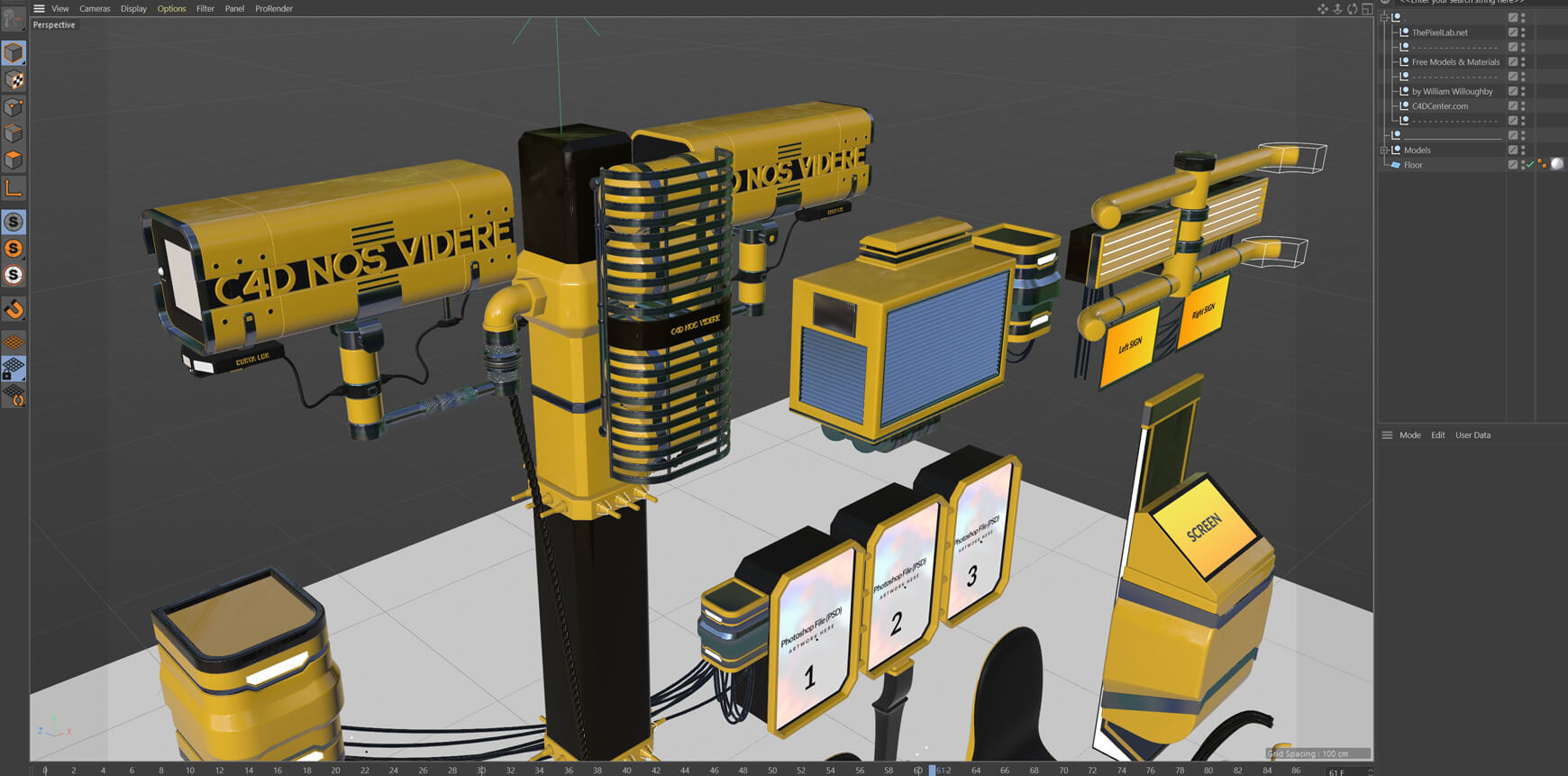This screenshot has width=1568, height=776.
Task: Click the Models null object icon
Action: 1397,150
